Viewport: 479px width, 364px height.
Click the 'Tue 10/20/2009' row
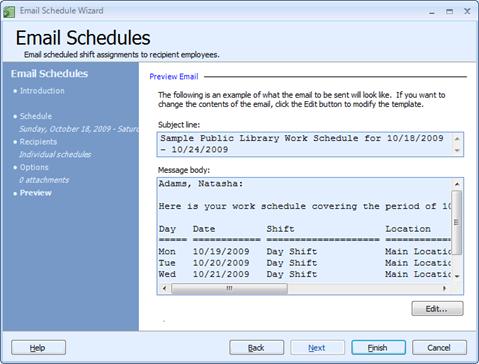[305, 263]
